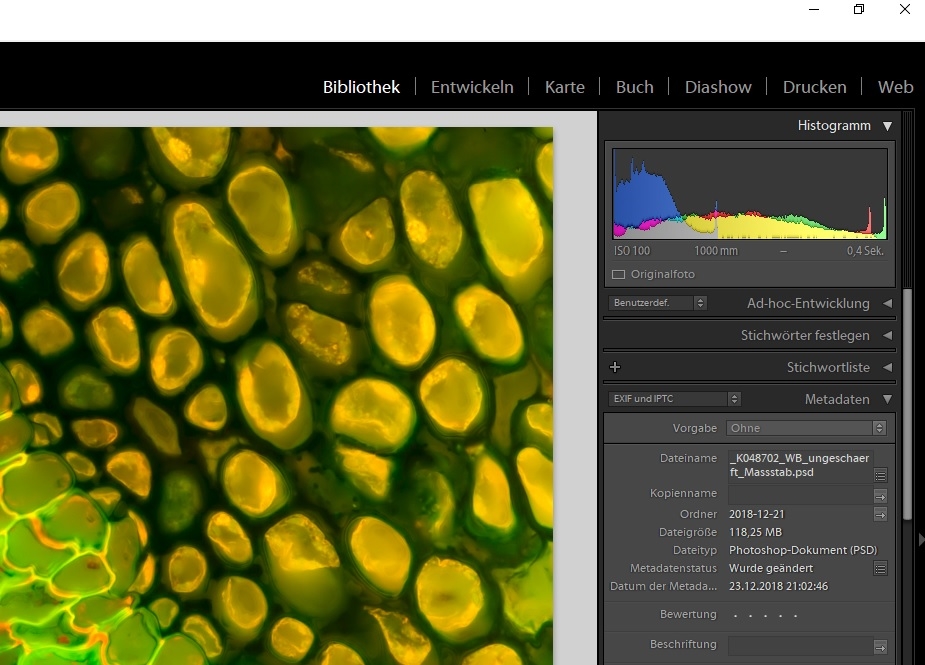Click the histogram graph's blue shadows region
The image size is (925, 665).
tap(642, 200)
